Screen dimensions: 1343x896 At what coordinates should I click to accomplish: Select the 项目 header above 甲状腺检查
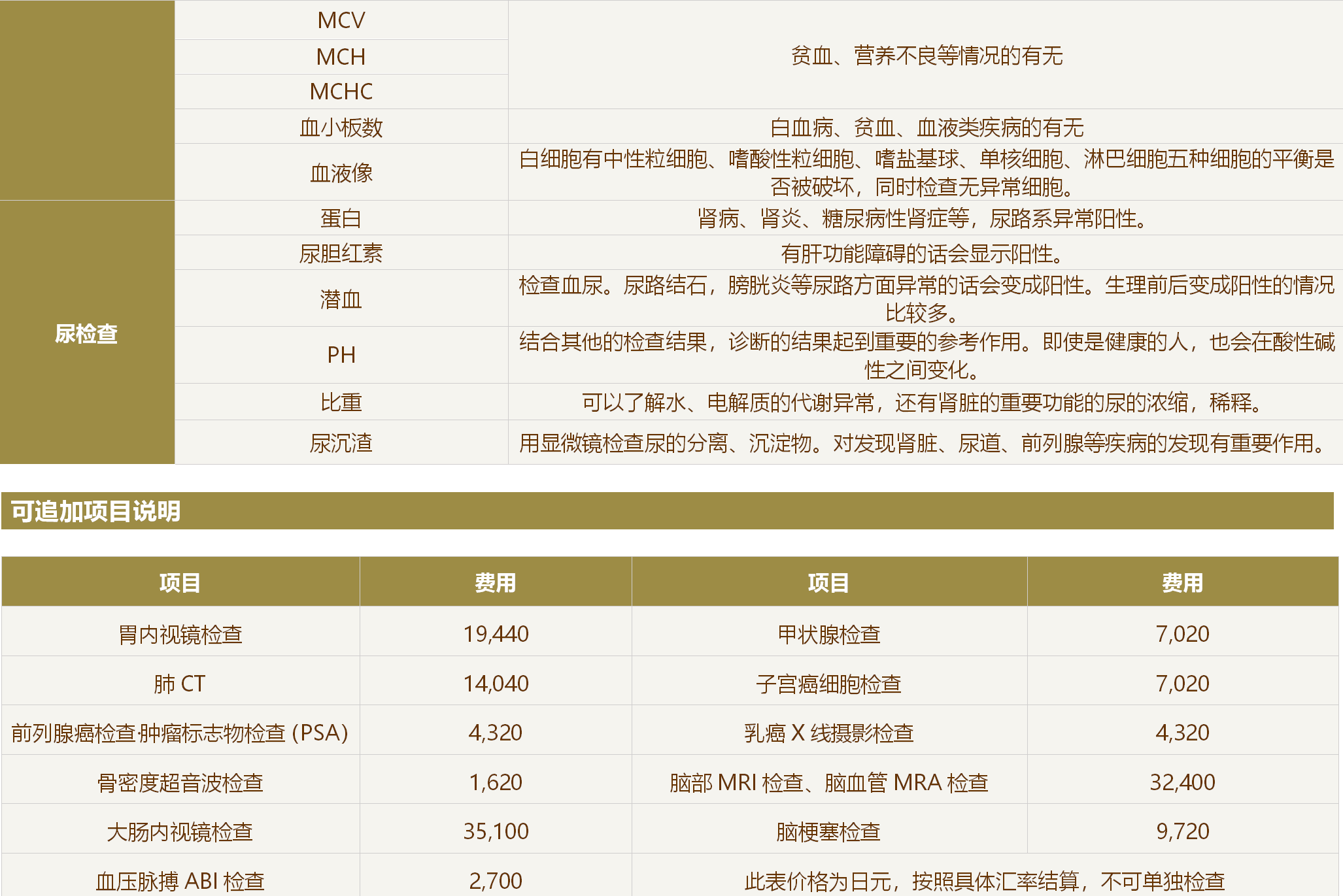(829, 582)
